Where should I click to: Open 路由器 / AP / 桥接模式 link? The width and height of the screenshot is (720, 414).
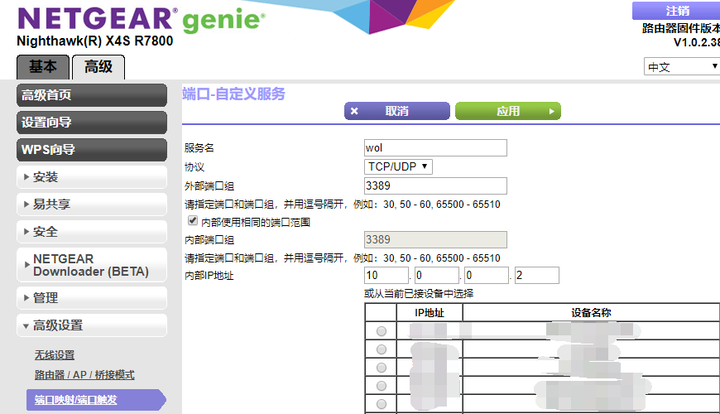[84, 375]
